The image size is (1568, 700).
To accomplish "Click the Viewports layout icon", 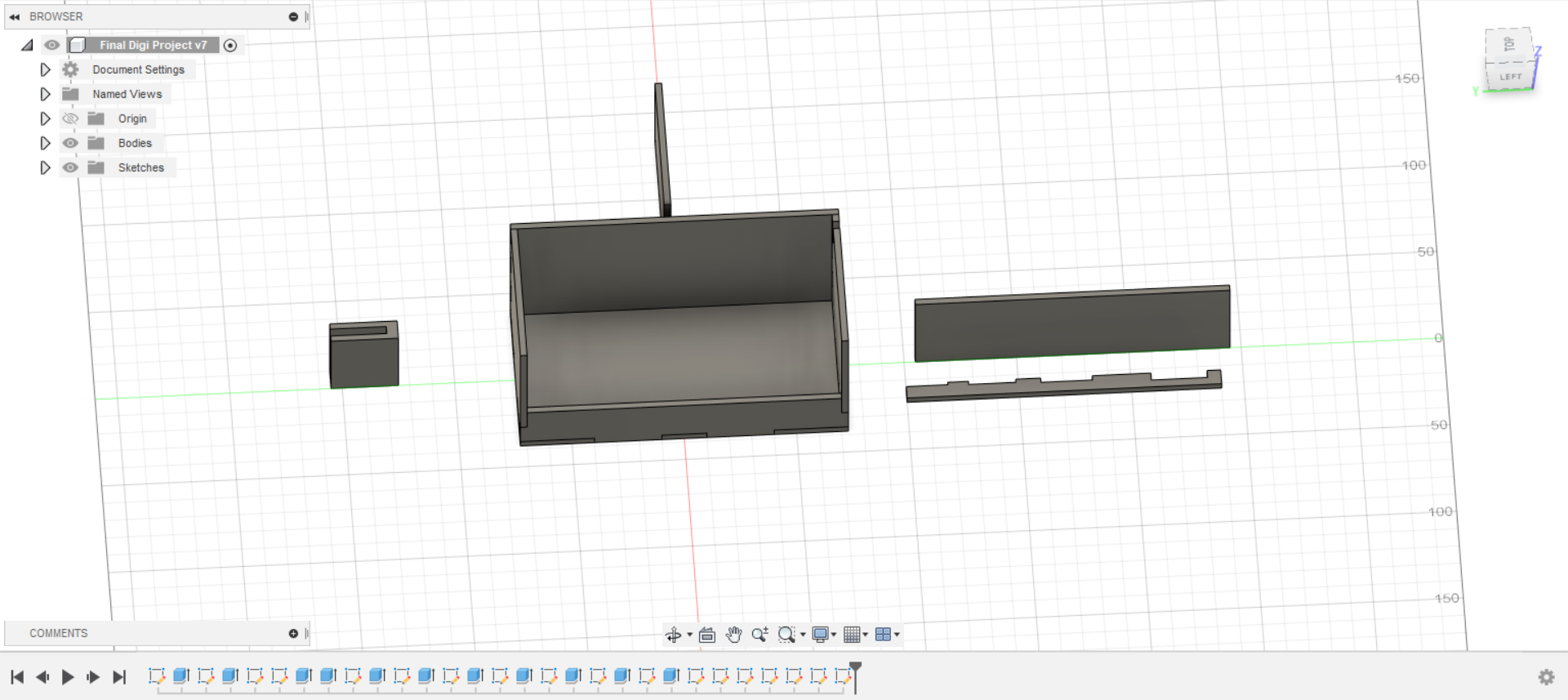I will click(x=883, y=635).
